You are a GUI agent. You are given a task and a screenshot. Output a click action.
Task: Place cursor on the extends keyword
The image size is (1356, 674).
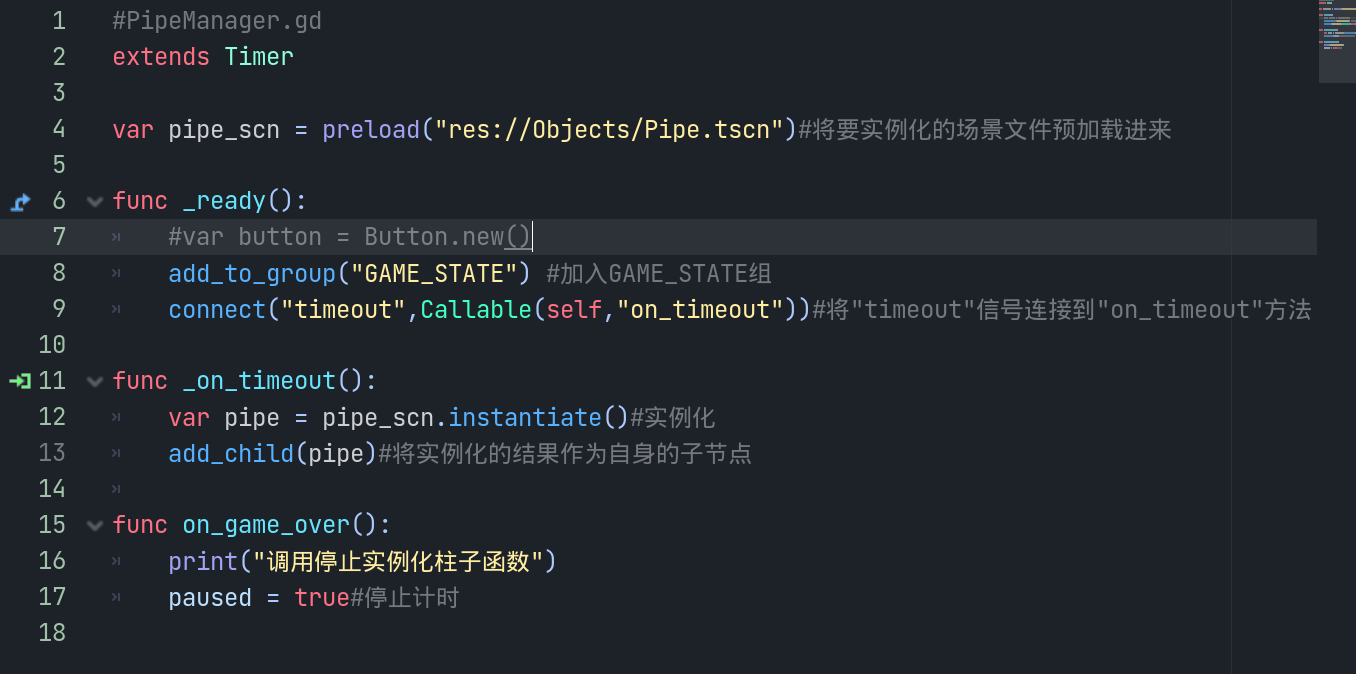pos(161,57)
